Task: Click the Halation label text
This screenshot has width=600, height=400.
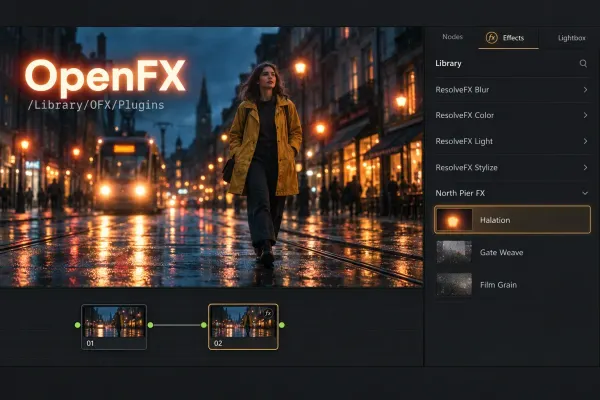Action: [x=495, y=220]
